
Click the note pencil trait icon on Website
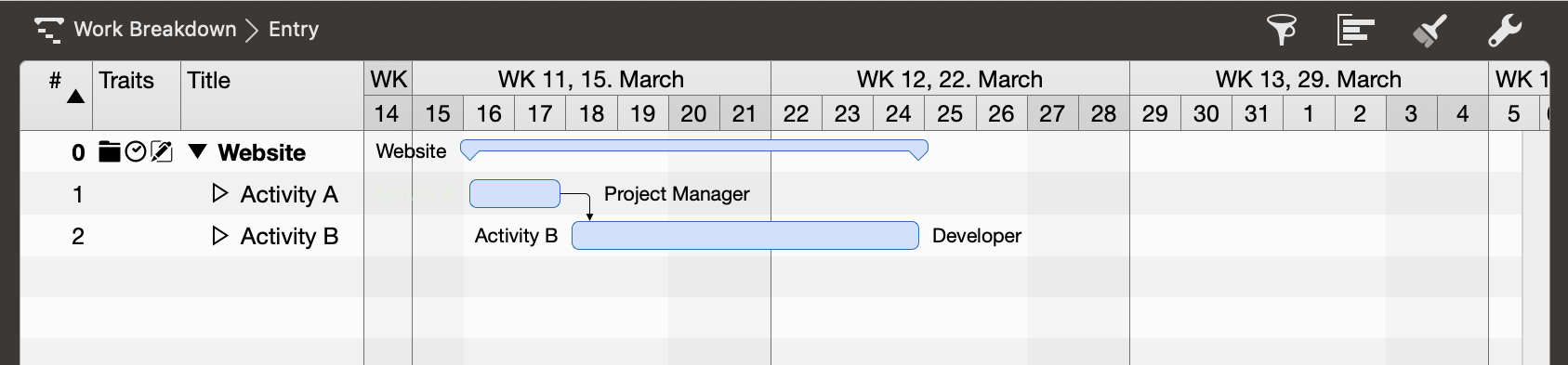click(x=162, y=151)
